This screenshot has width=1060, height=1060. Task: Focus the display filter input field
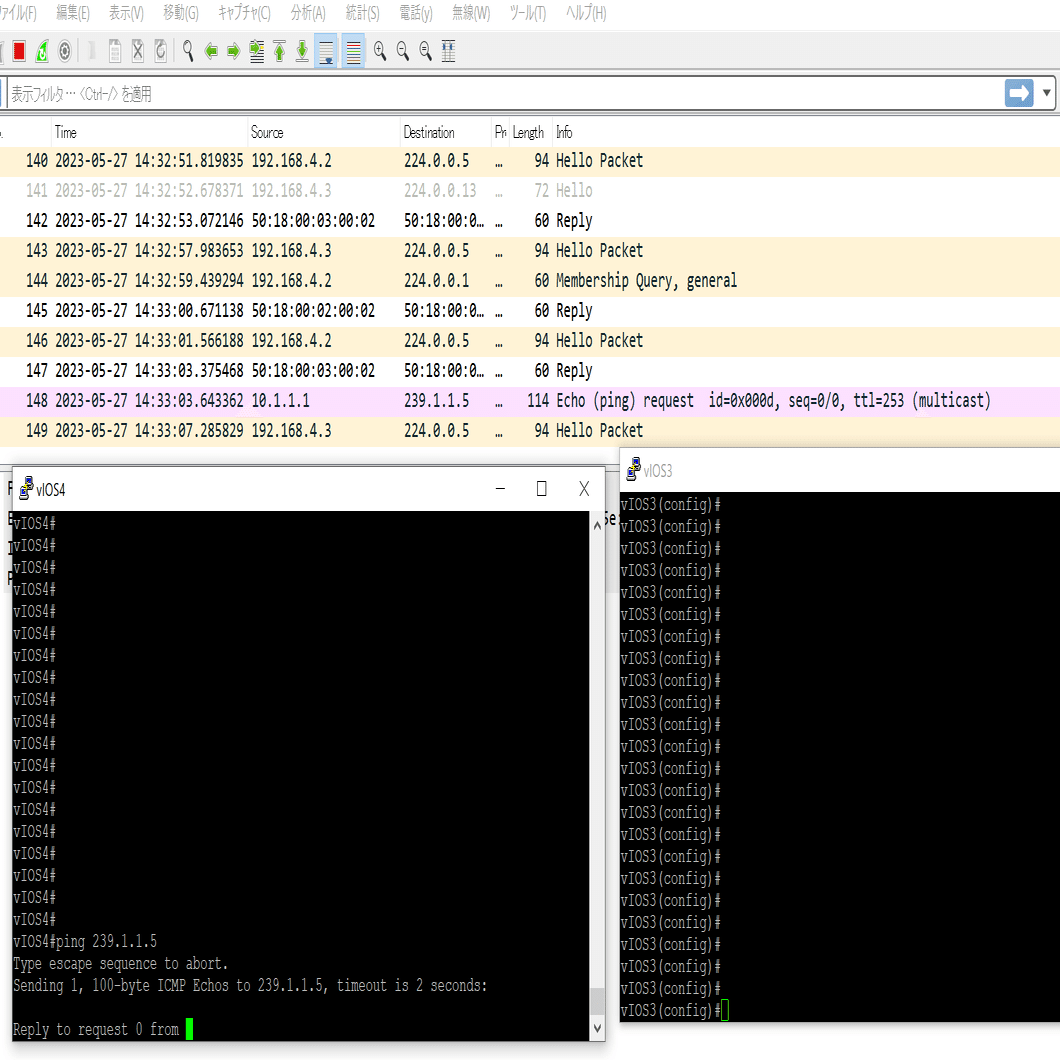[504, 93]
